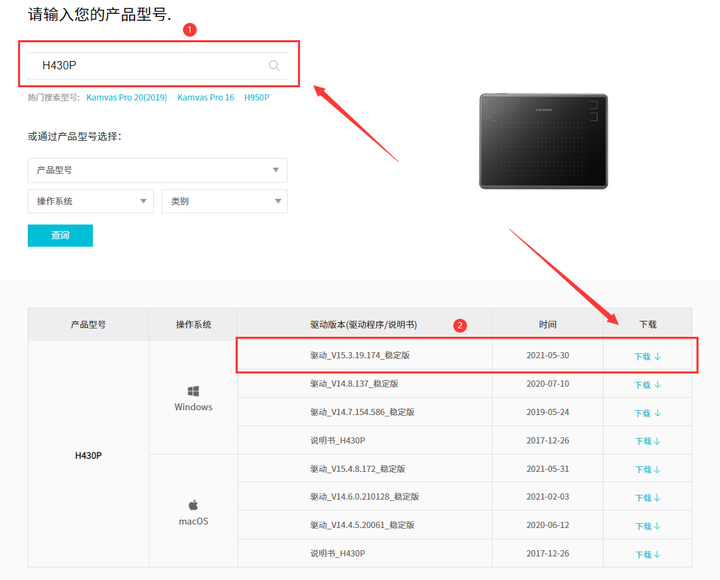
Task: Download macOS driver V15.4.8.172
Action: pyautogui.click(x=647, y=469)
